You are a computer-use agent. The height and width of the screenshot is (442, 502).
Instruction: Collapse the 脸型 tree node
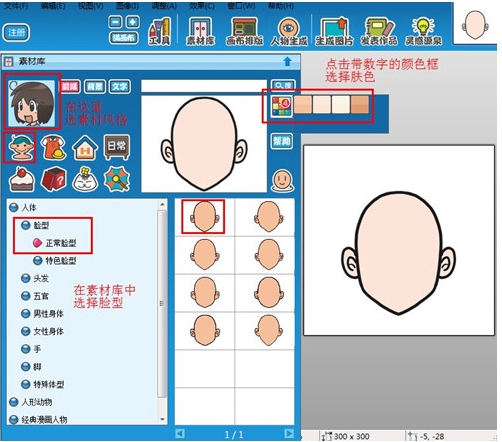coord(26,225)
